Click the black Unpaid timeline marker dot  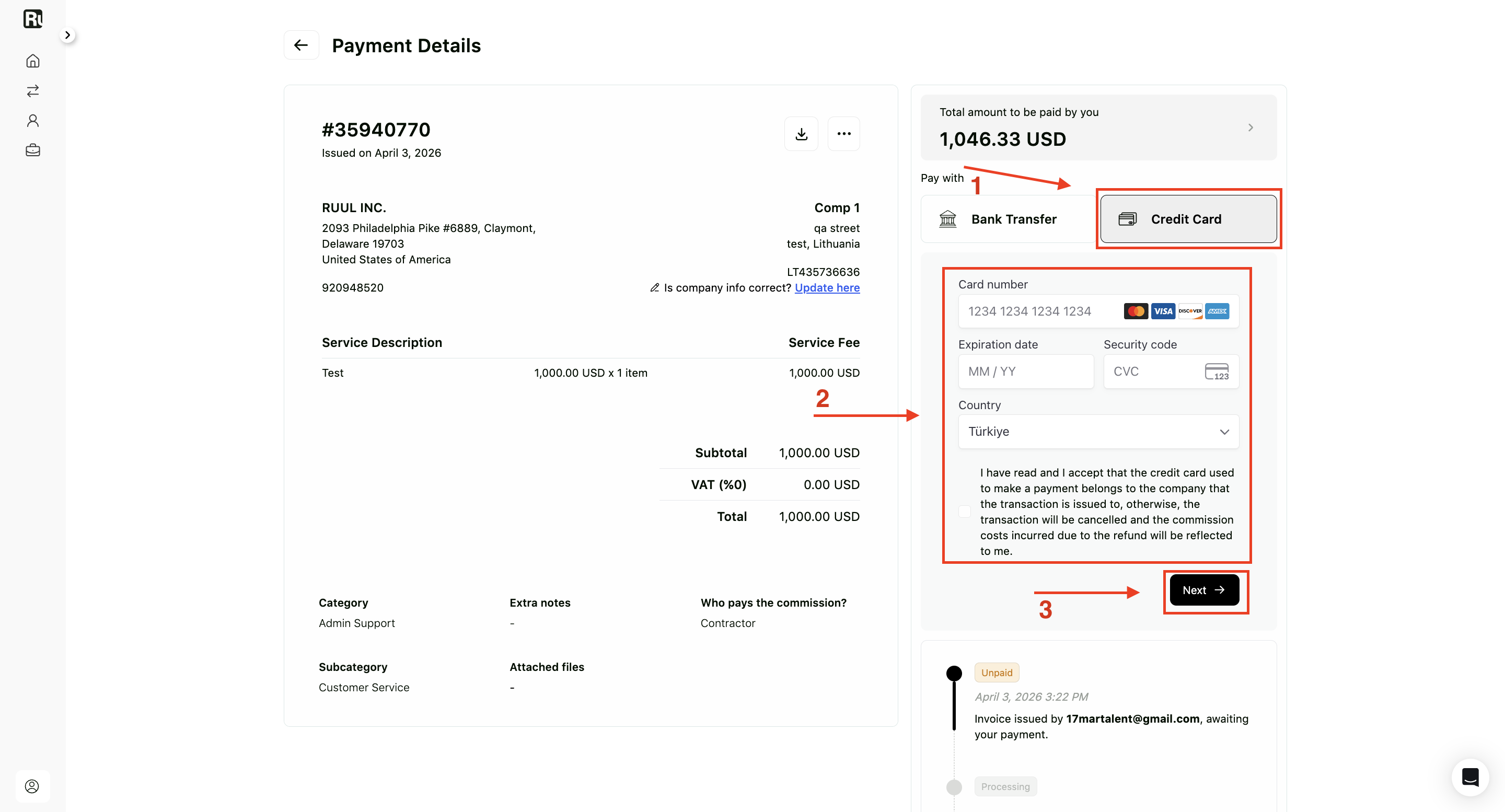pyautogui.click(x=954, y=674)
